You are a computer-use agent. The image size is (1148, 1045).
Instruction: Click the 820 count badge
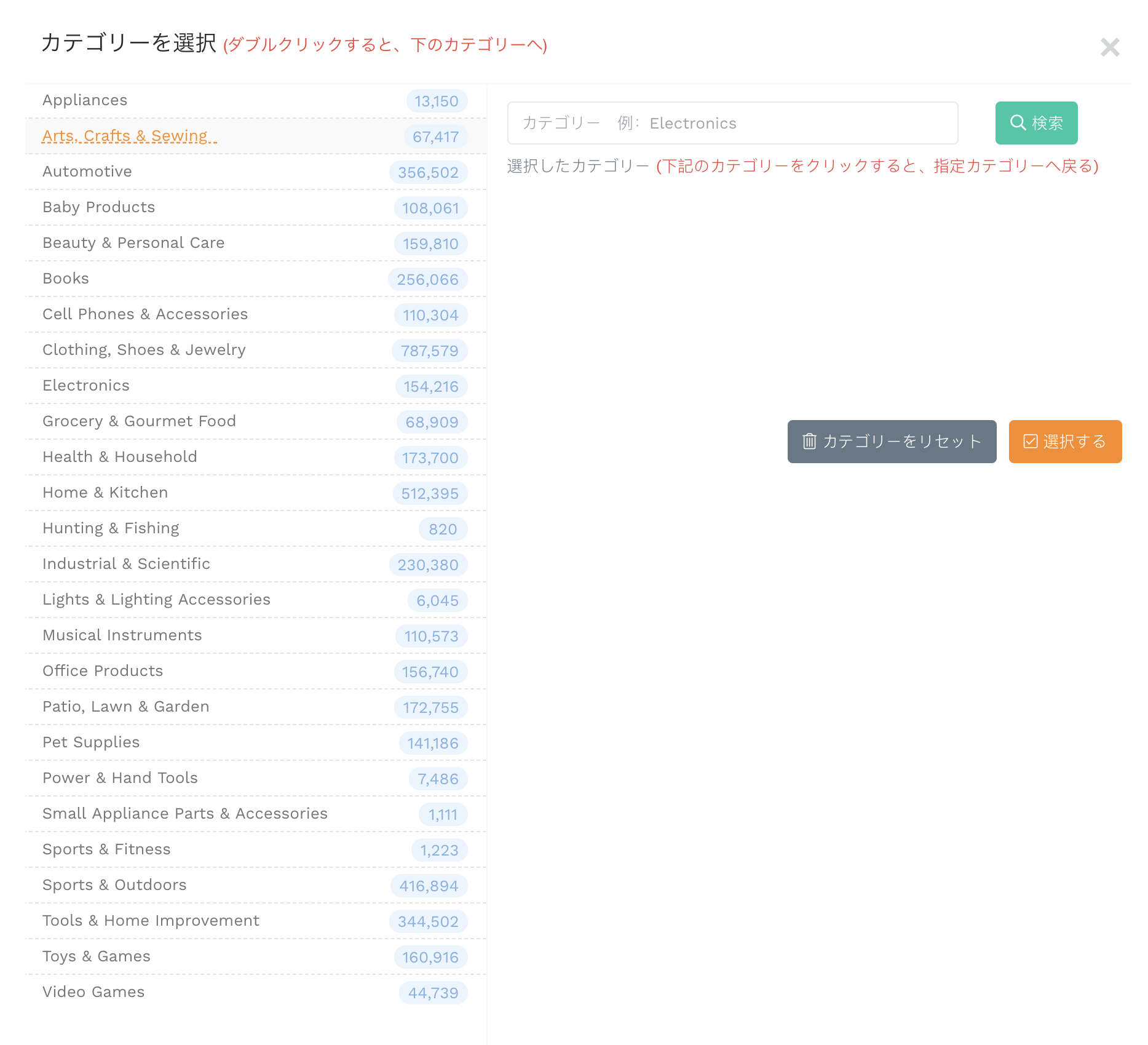443,529
